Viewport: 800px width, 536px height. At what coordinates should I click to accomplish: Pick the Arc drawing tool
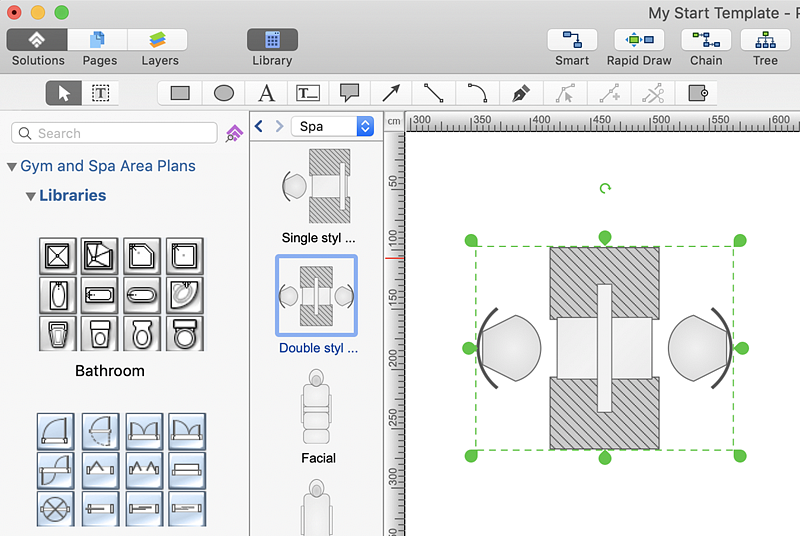(x=477, y=93)
